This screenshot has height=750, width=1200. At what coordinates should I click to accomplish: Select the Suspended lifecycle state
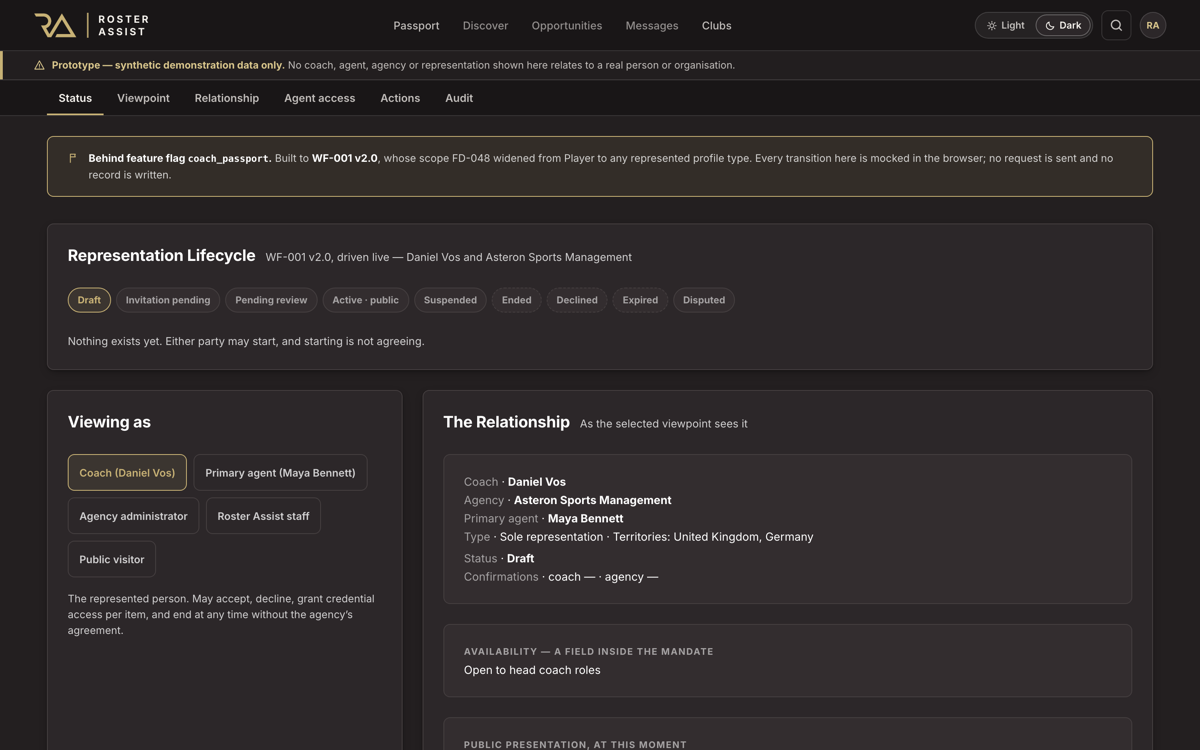point(450,300)
